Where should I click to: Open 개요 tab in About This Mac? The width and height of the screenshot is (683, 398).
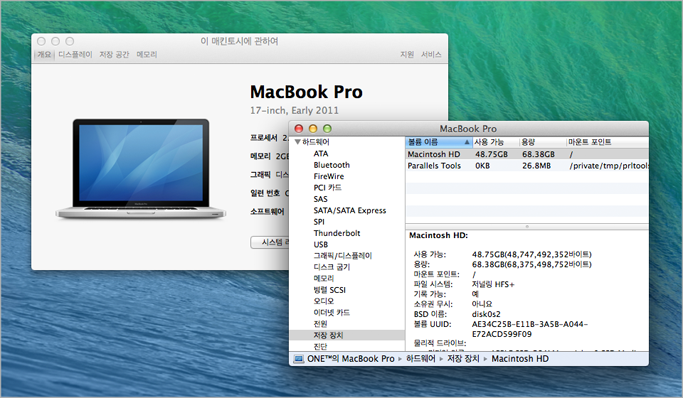pos(44,54)
